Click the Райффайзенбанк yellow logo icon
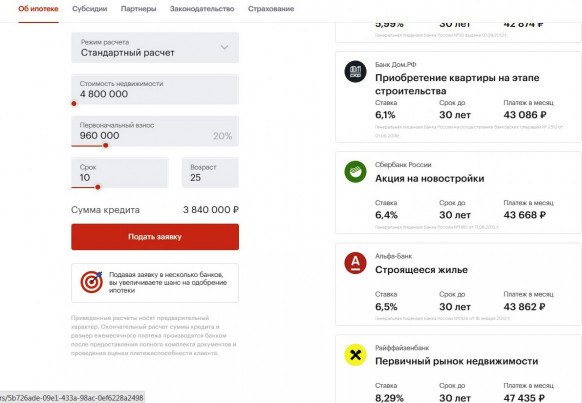 355,355
